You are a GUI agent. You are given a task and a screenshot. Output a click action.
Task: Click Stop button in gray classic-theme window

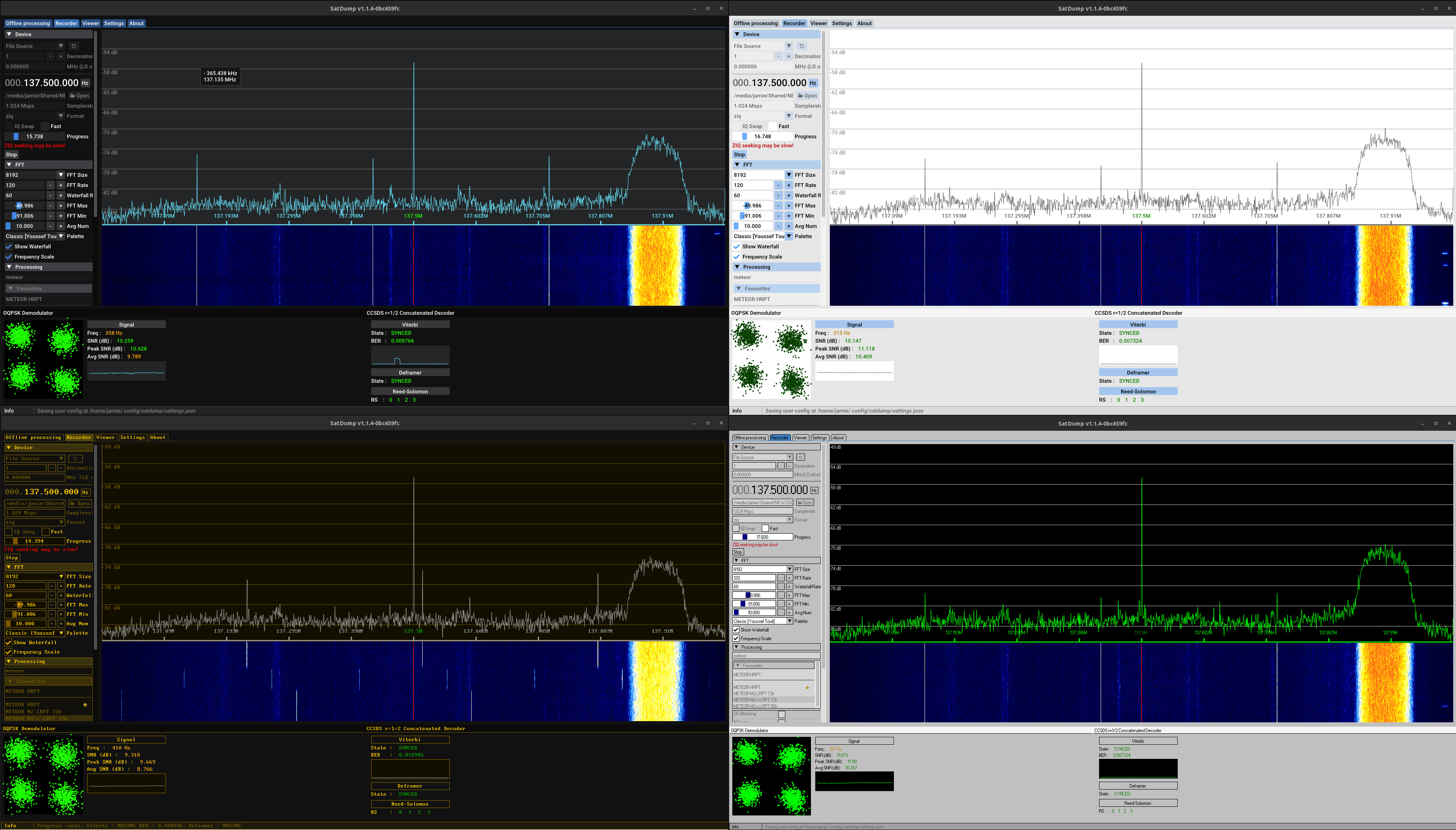(738, 552)
